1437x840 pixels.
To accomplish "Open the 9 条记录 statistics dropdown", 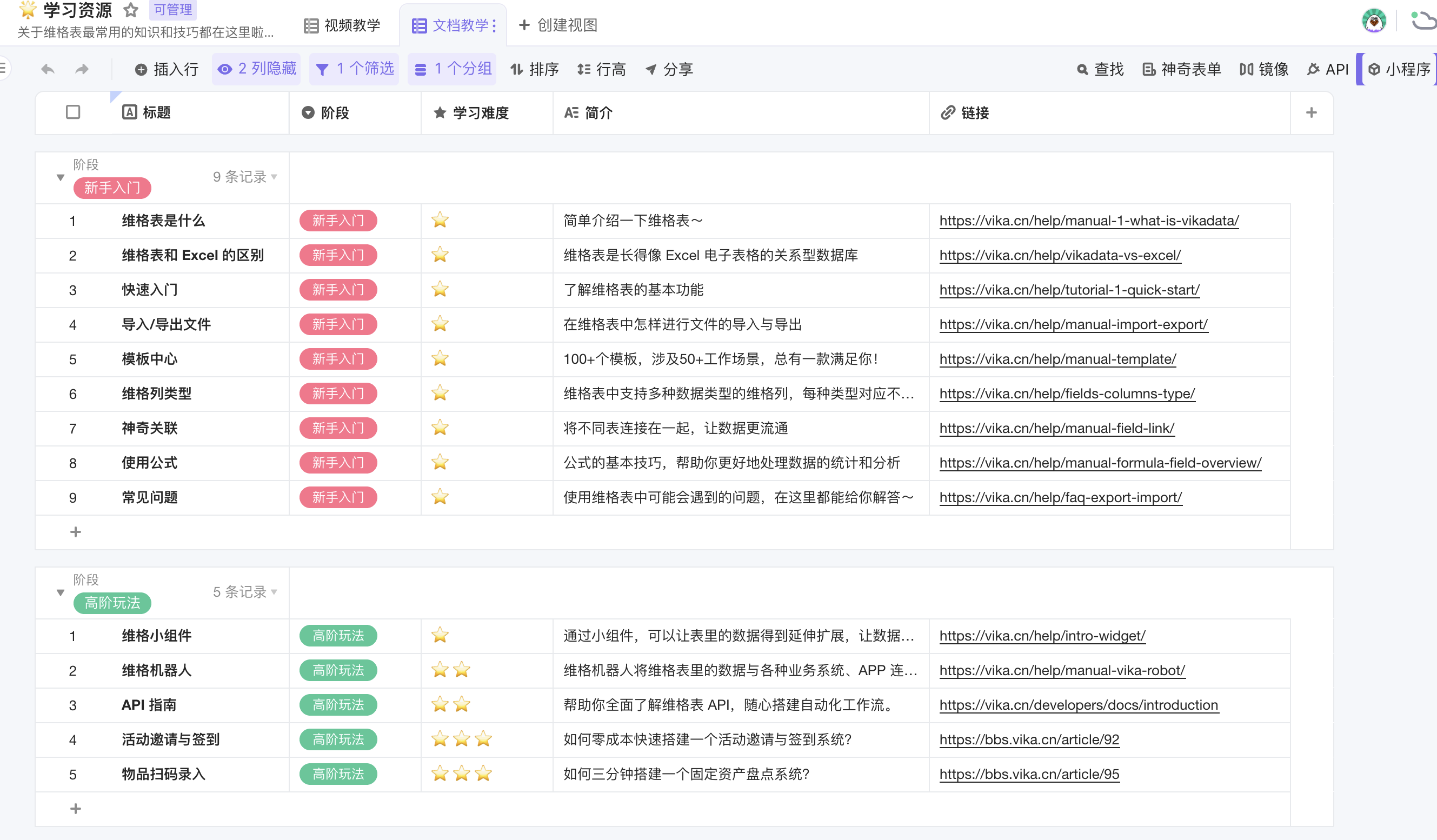I will 245,177.
